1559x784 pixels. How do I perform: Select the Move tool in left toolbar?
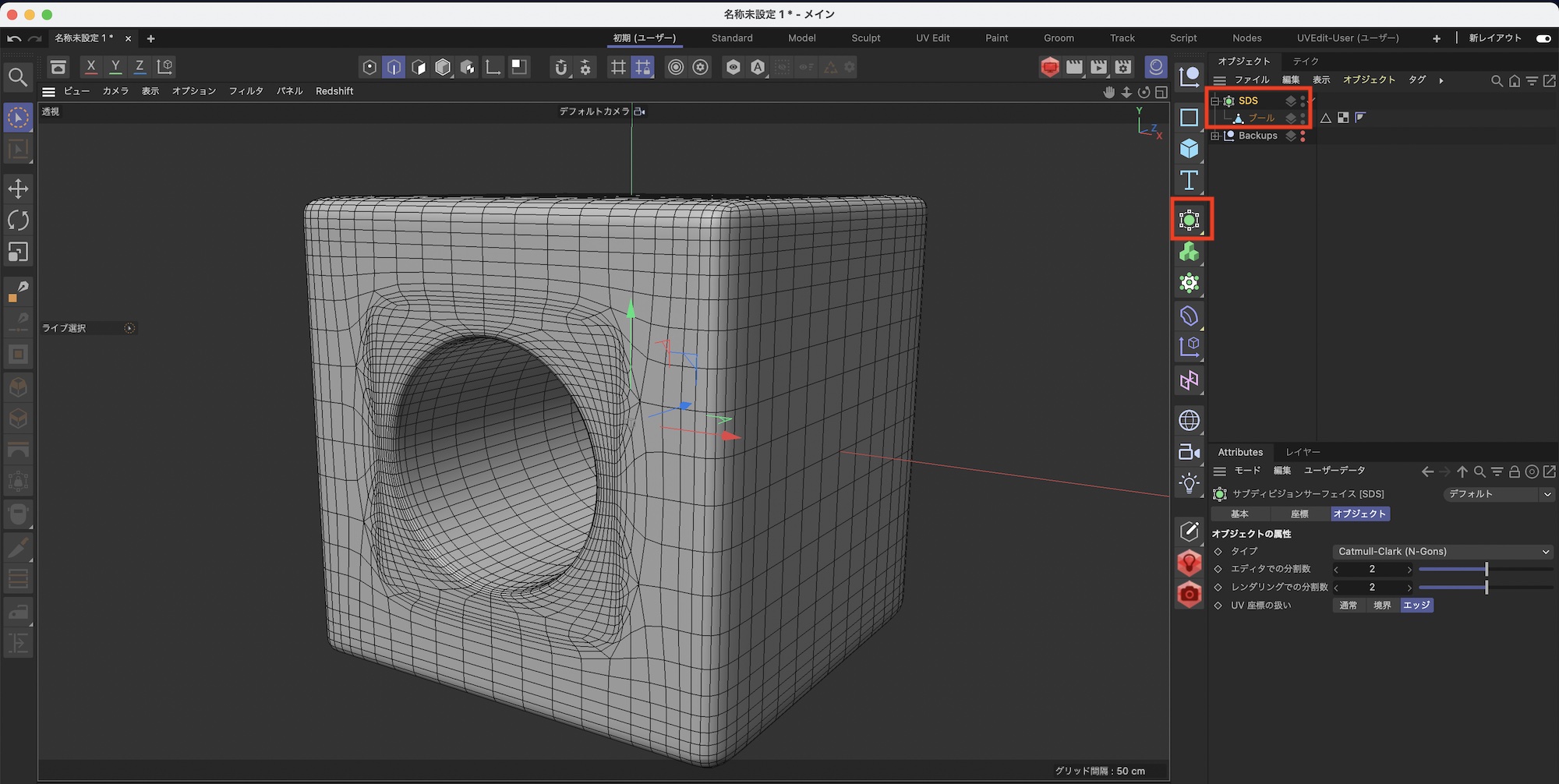(18, 189)
